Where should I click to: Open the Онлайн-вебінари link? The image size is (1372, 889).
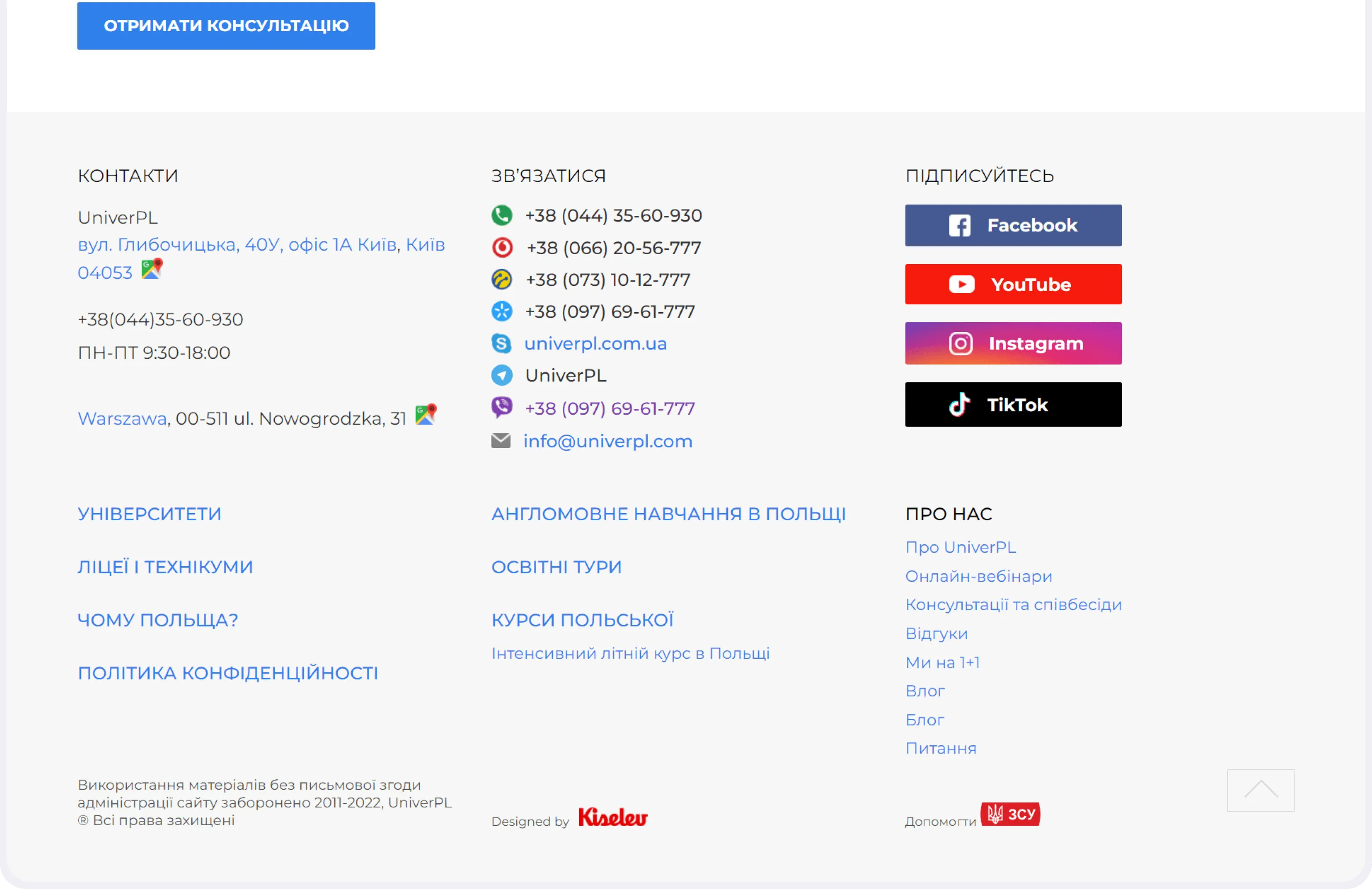click(978, 576)
